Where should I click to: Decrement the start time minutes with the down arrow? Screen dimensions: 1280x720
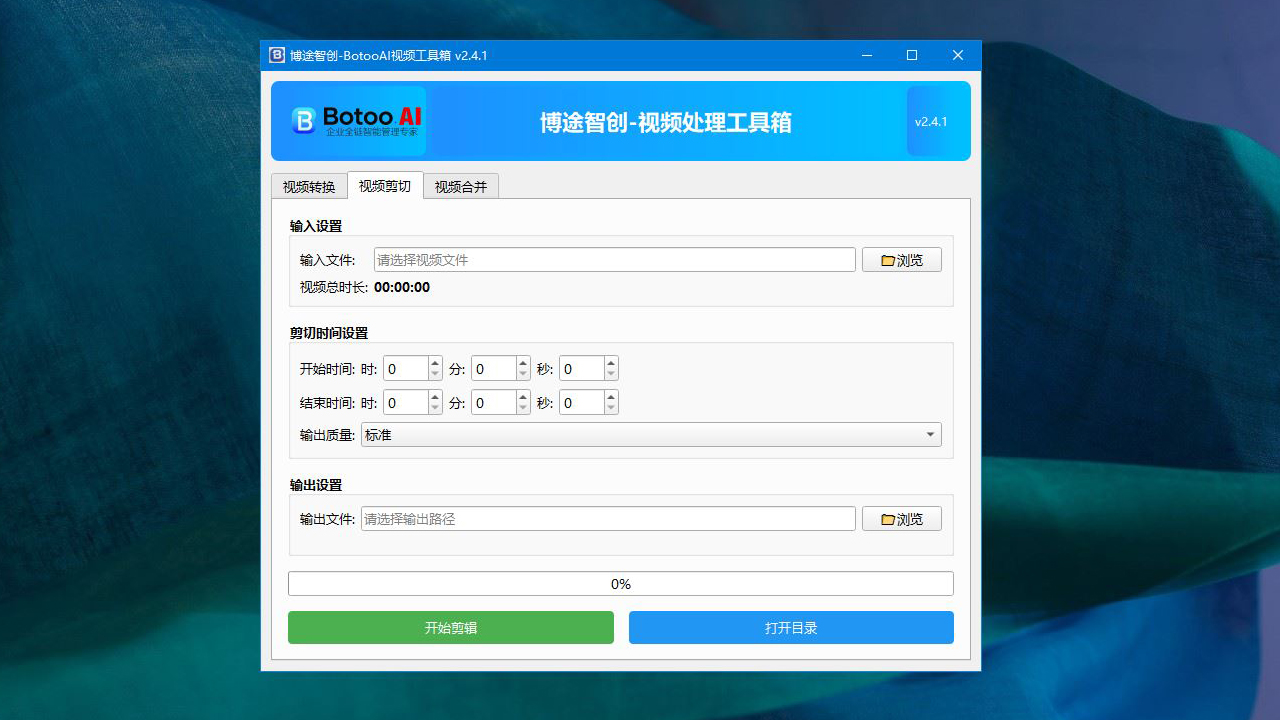coord(522,373)
